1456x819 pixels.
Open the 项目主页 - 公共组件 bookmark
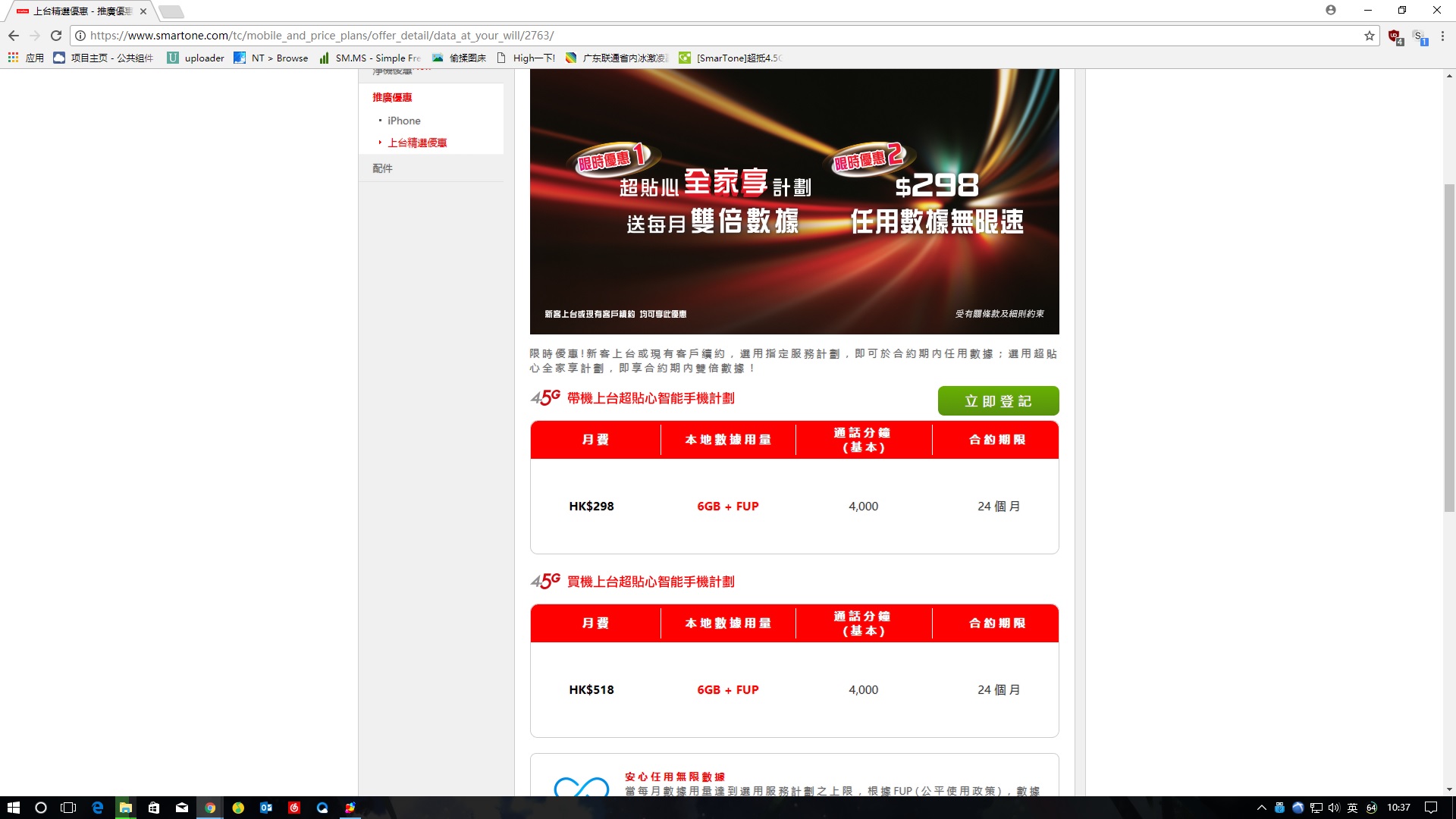click(x=103, y=58)
